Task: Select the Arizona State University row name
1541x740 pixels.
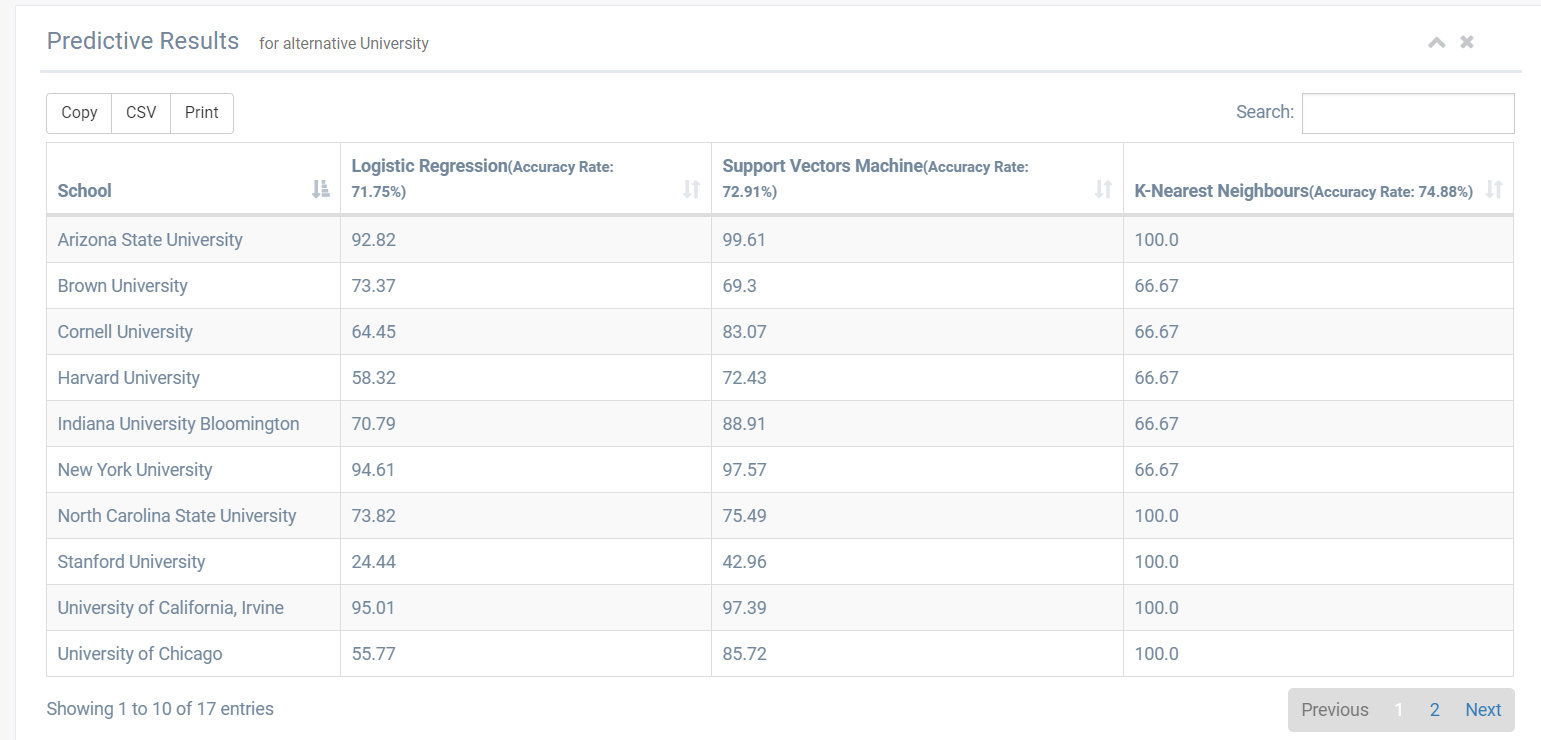Action: pyautogui.click(x=150, y=240)
